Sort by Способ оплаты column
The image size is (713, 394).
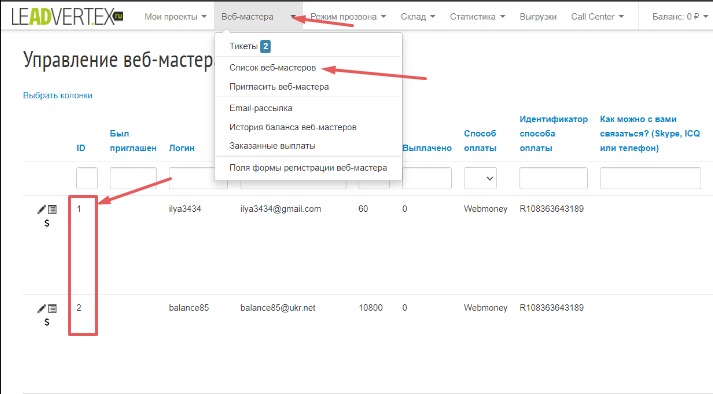coord(480,141)
